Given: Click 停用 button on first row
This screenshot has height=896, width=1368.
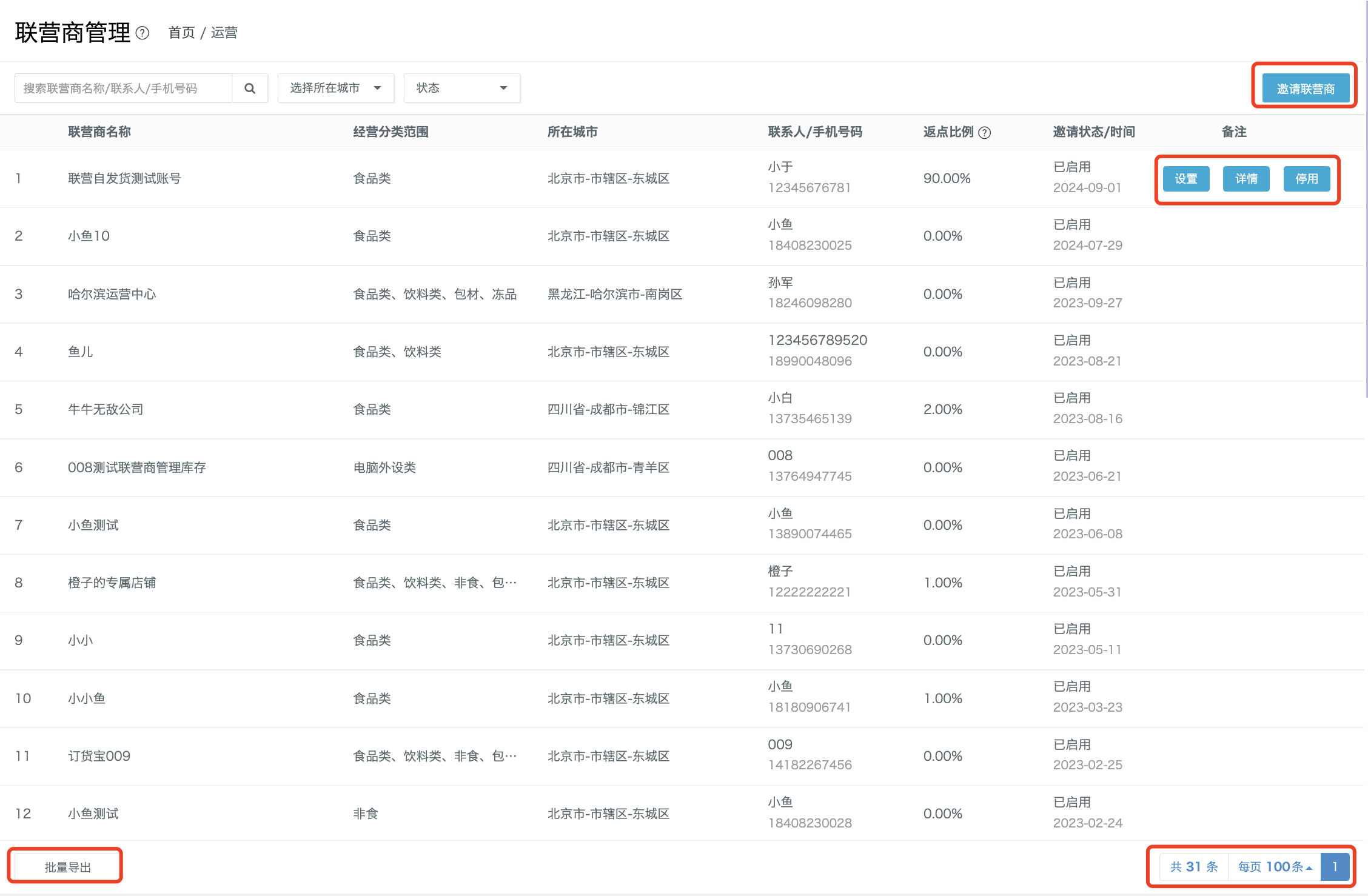Looking at the screenshot, I should coord(1307,179).
